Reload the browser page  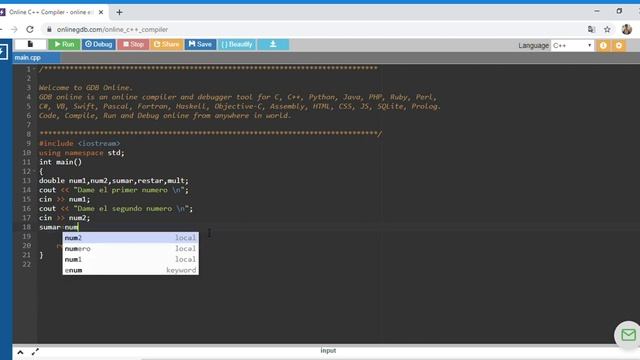[x=30, y=29]
